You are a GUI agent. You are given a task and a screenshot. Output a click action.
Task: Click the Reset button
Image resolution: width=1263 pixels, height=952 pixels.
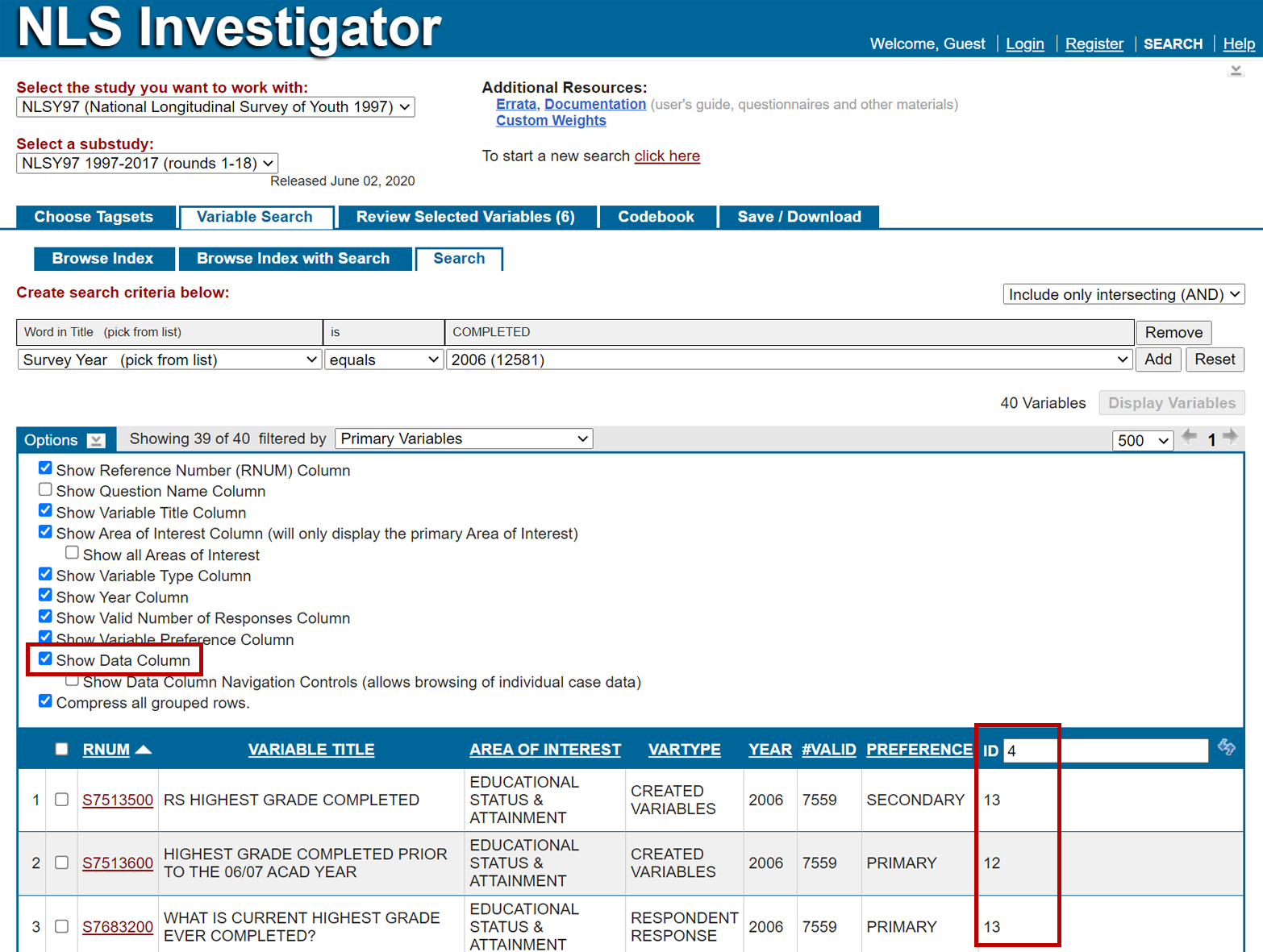(x=1215, y=360)
